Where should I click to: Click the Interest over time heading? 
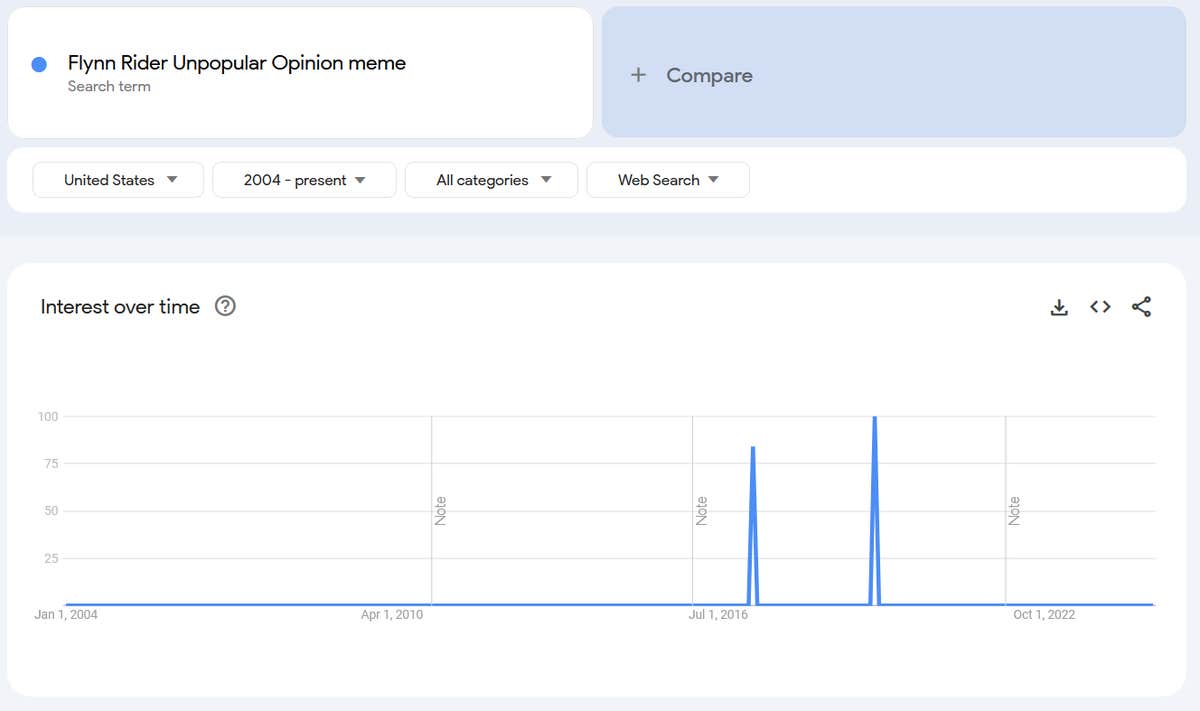coord(120,307)
